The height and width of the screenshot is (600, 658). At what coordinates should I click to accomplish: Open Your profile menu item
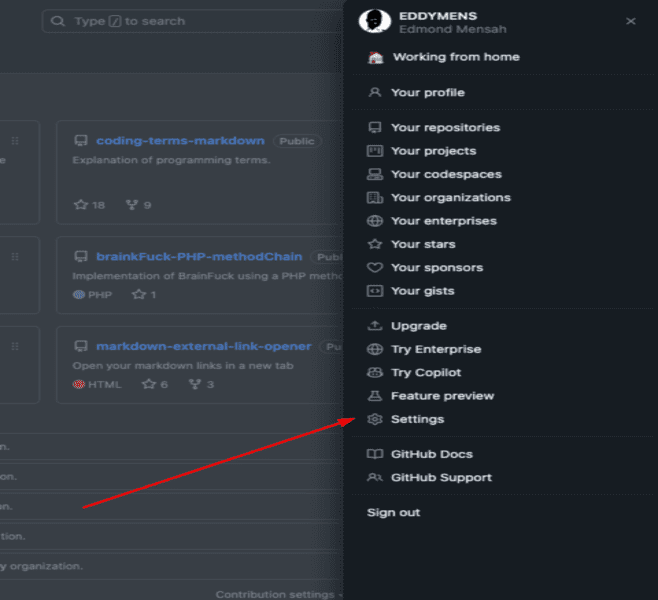428,93
